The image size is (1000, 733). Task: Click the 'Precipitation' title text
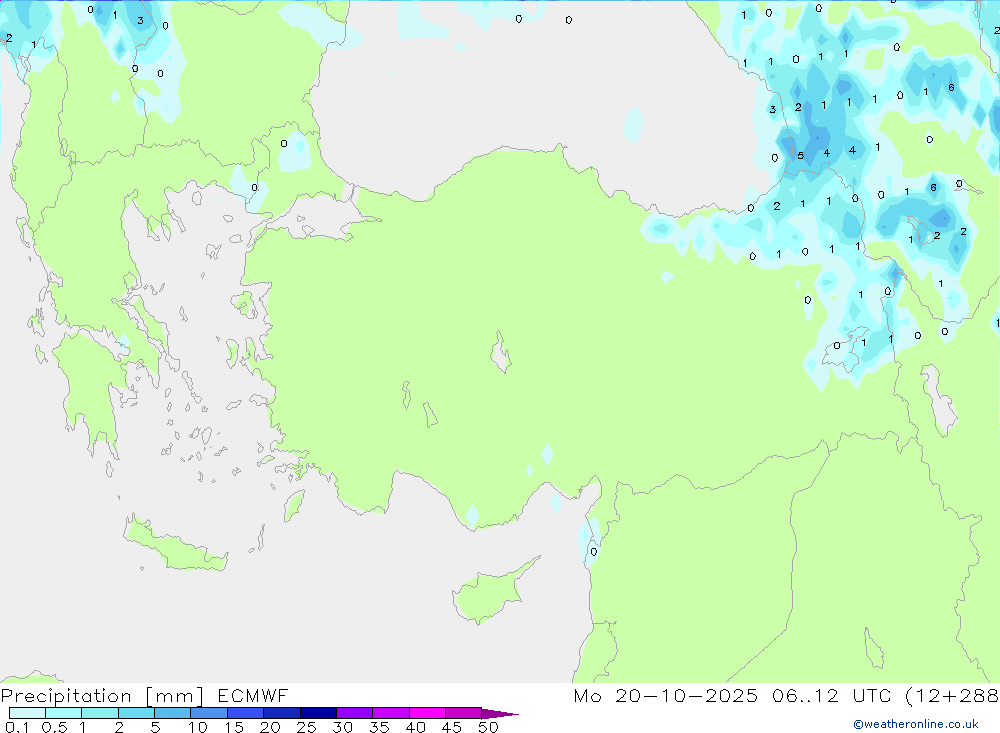coord(66,696)
